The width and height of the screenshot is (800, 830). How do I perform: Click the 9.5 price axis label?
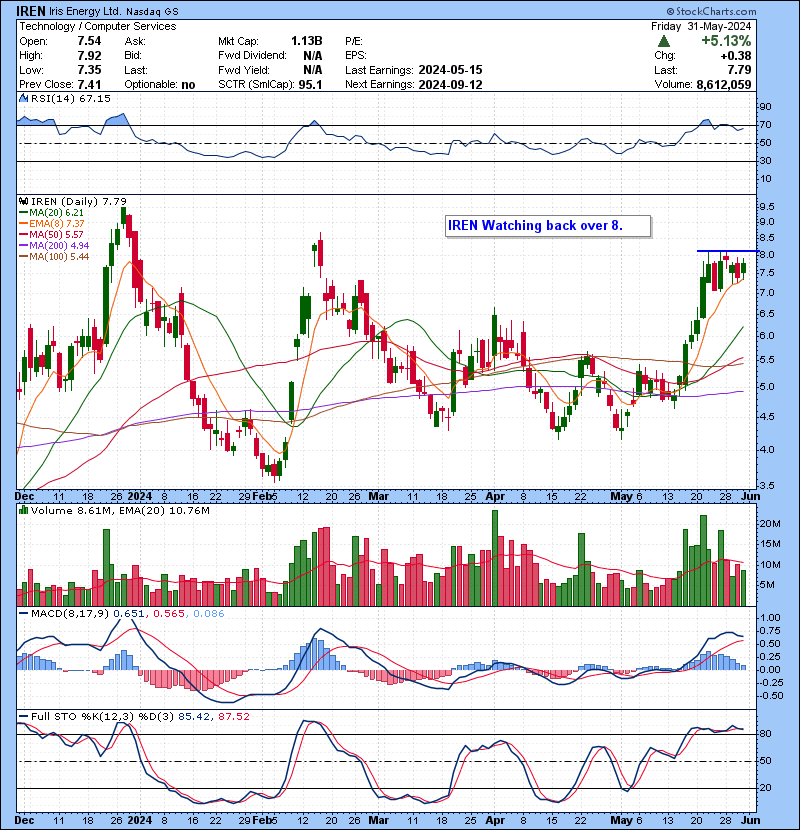point(767,206)
